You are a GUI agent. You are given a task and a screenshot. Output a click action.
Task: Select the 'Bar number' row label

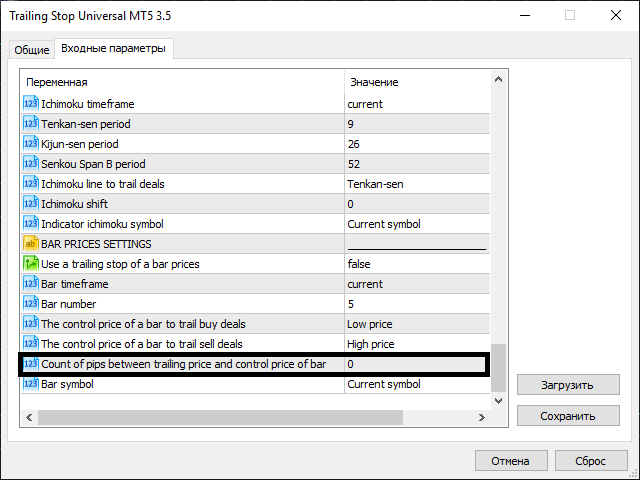pyautogui.click(x=69, y=304)
